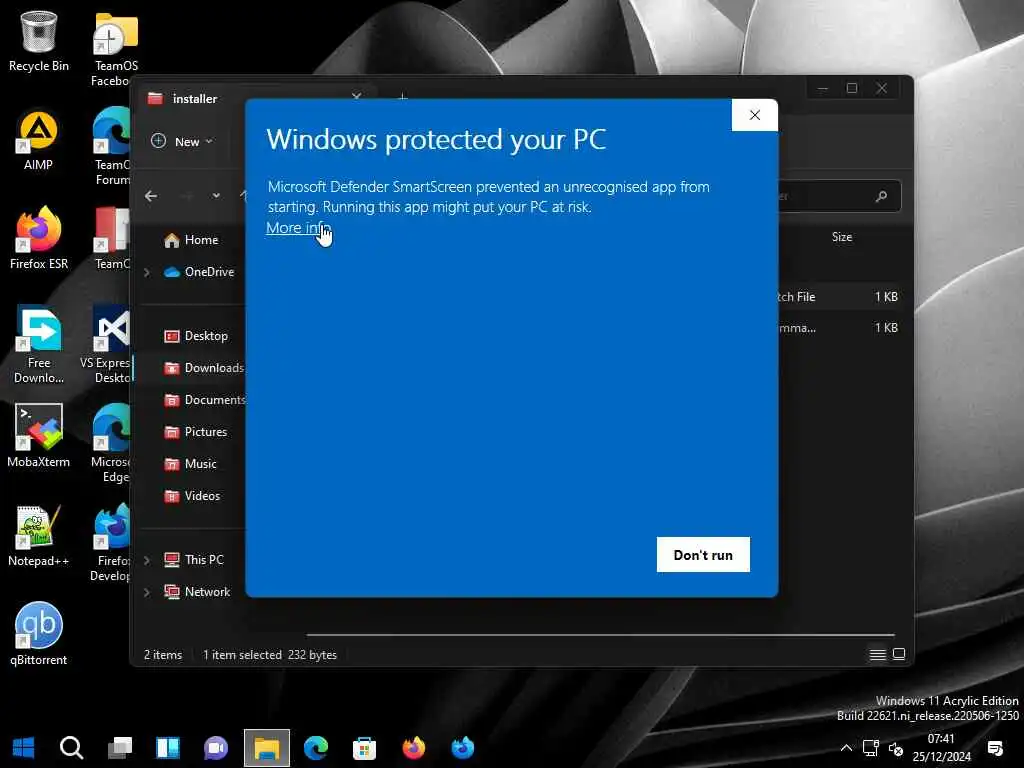Open the AIMP desktop shortcut
Viewport: 1024px width, 768px height.
coord(39,140)
